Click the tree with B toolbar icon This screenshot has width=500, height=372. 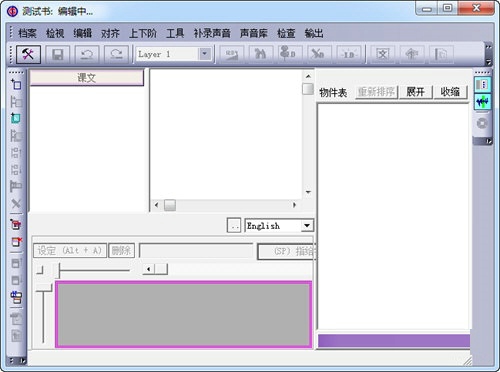[x=290, y=54]
